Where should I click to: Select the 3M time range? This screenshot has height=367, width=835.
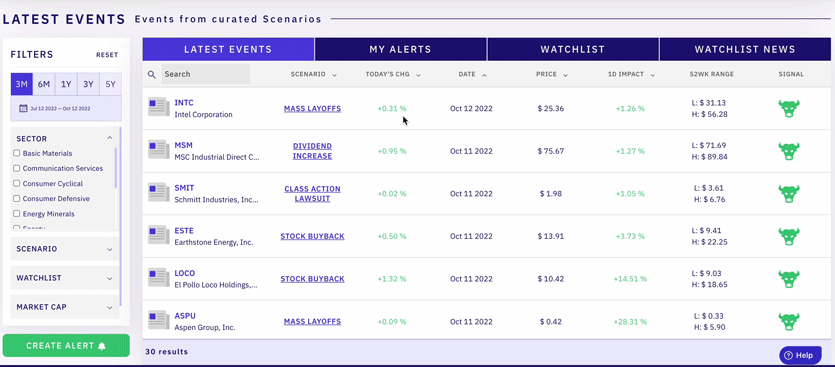pos(21,84)
